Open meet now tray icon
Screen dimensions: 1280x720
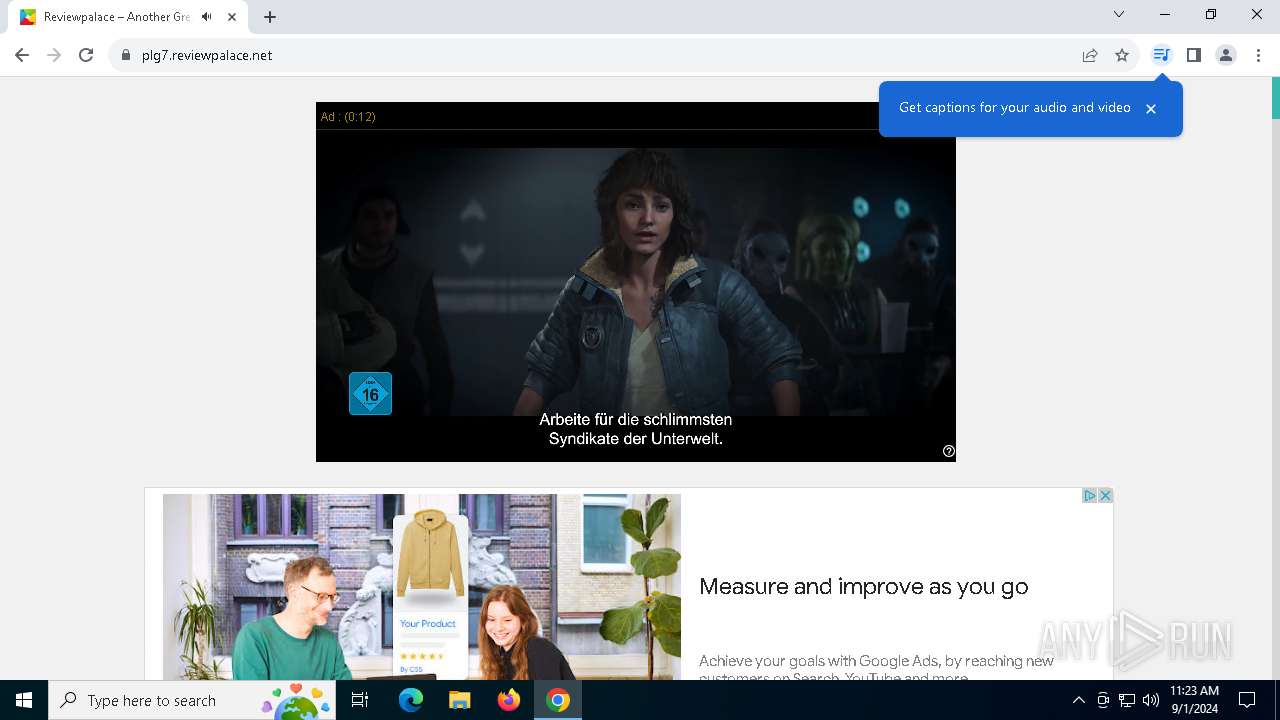[x=1103, y=700]
